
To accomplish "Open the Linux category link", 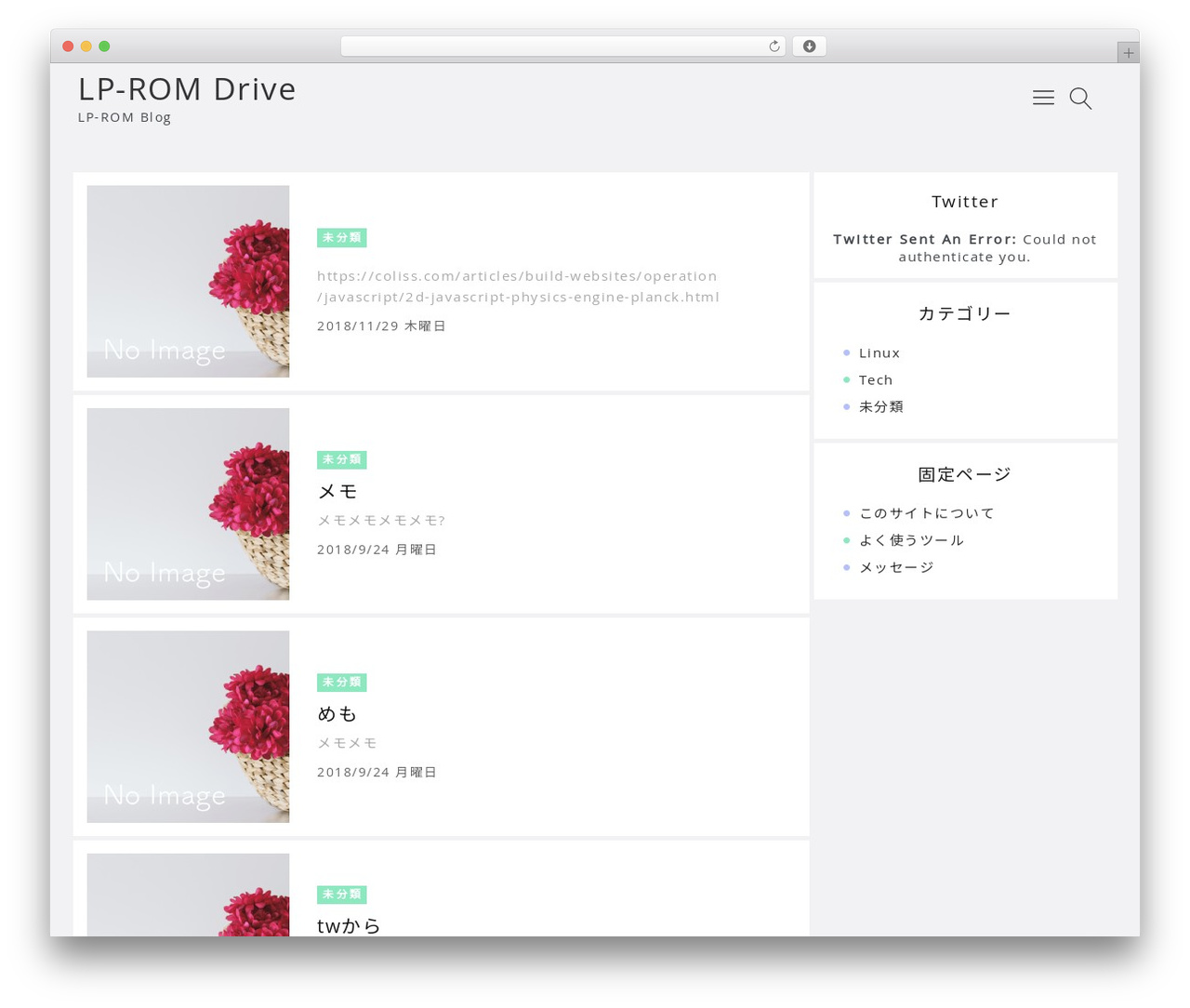I will [879, 353].
